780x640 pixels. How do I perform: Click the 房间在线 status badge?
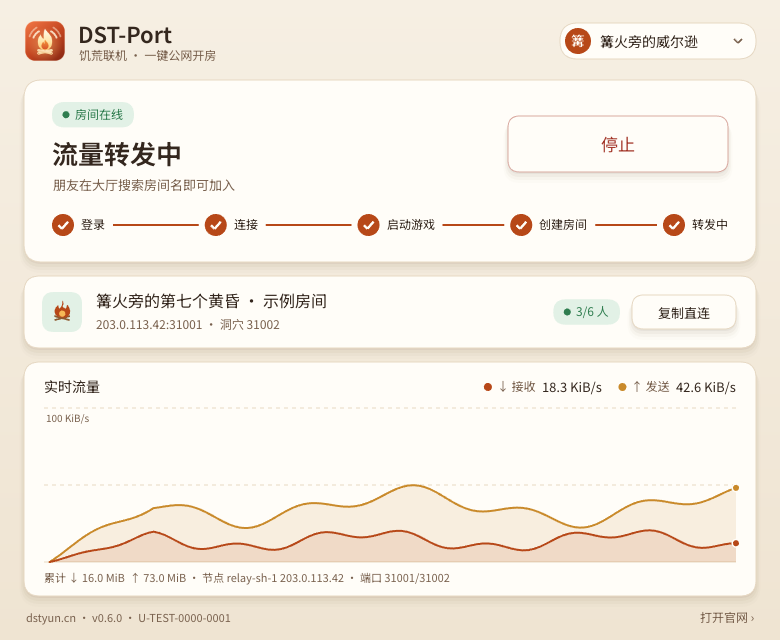(x=93, y=115)
